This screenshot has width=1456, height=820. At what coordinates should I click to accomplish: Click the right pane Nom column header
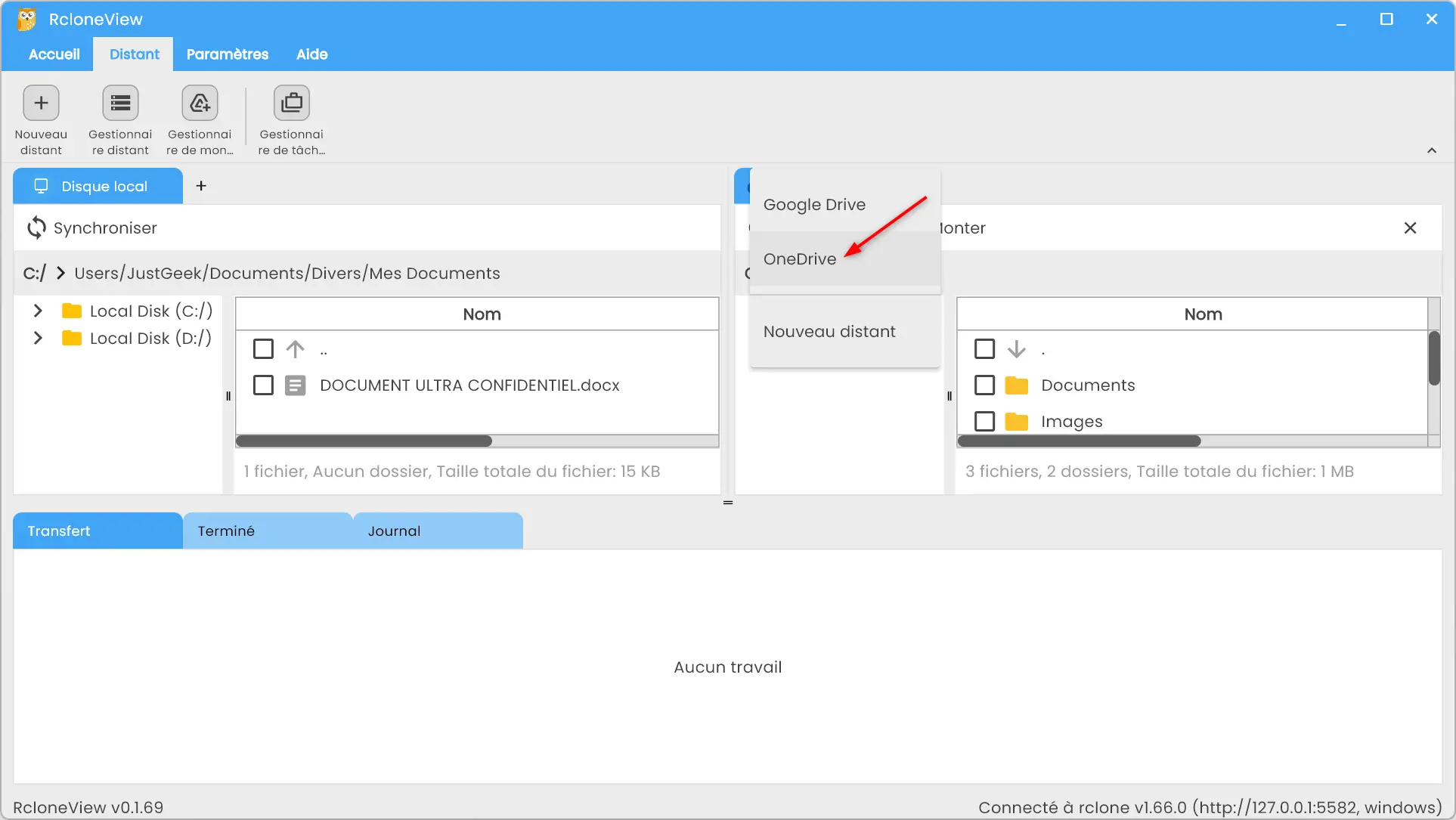1193,314
